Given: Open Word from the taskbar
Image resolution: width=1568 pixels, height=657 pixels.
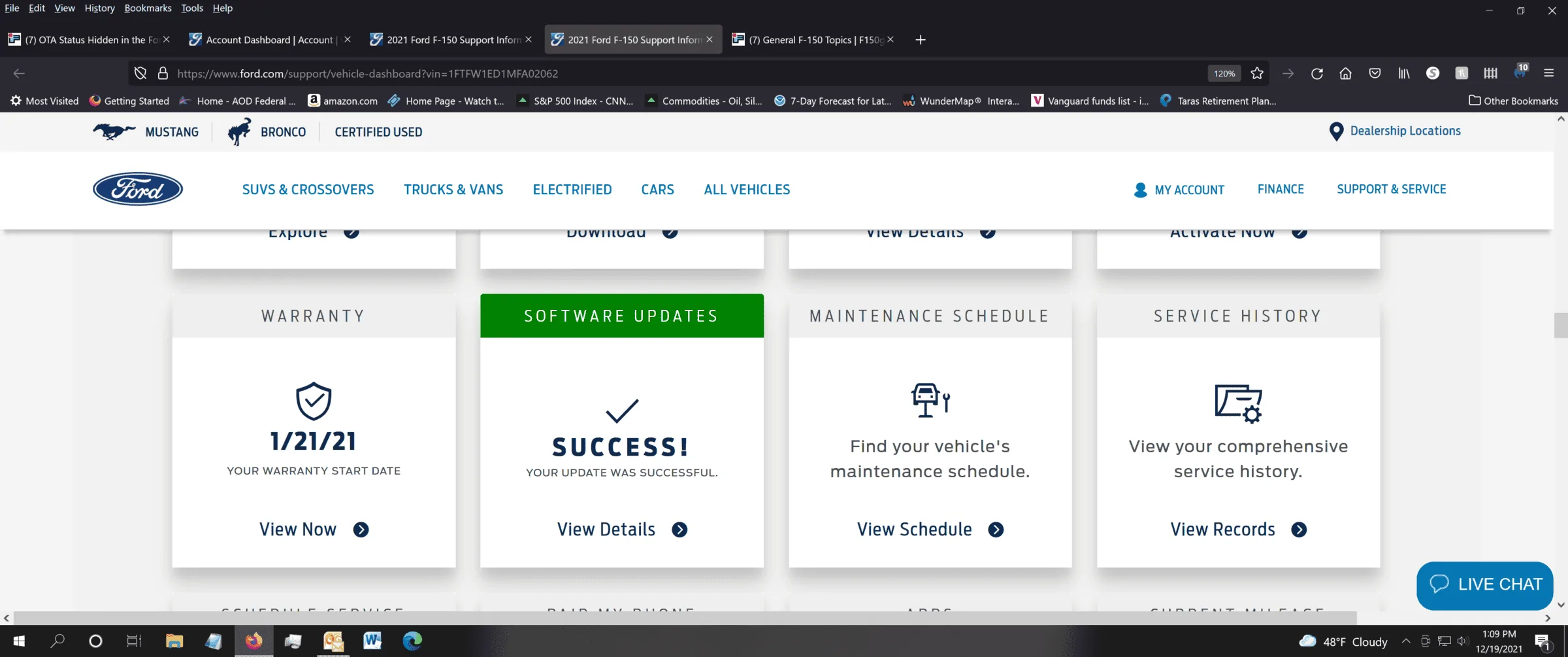Looking at the screenshot, I should point(372,641).
